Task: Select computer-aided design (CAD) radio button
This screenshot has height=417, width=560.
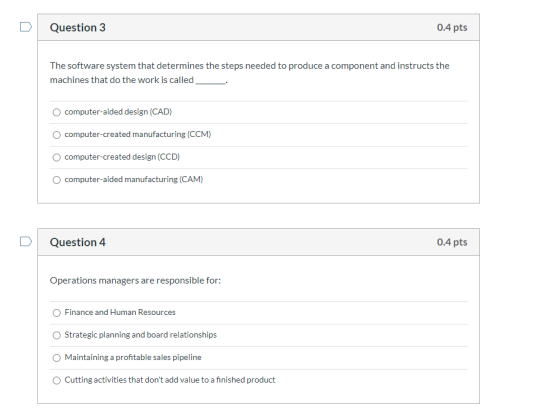Action: (56, 112)
